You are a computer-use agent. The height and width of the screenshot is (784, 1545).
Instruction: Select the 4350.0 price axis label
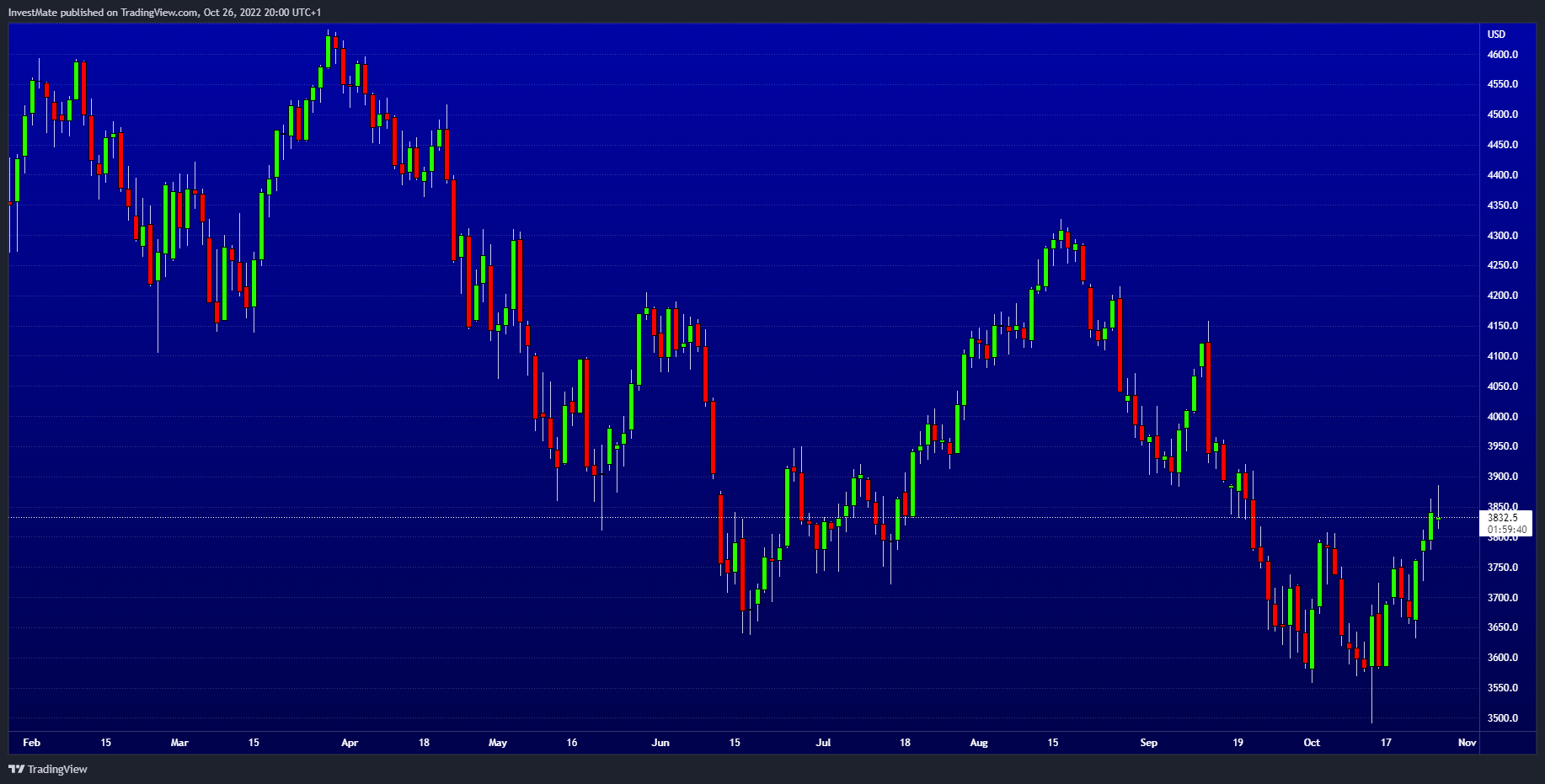click(x=1503, y=205)
